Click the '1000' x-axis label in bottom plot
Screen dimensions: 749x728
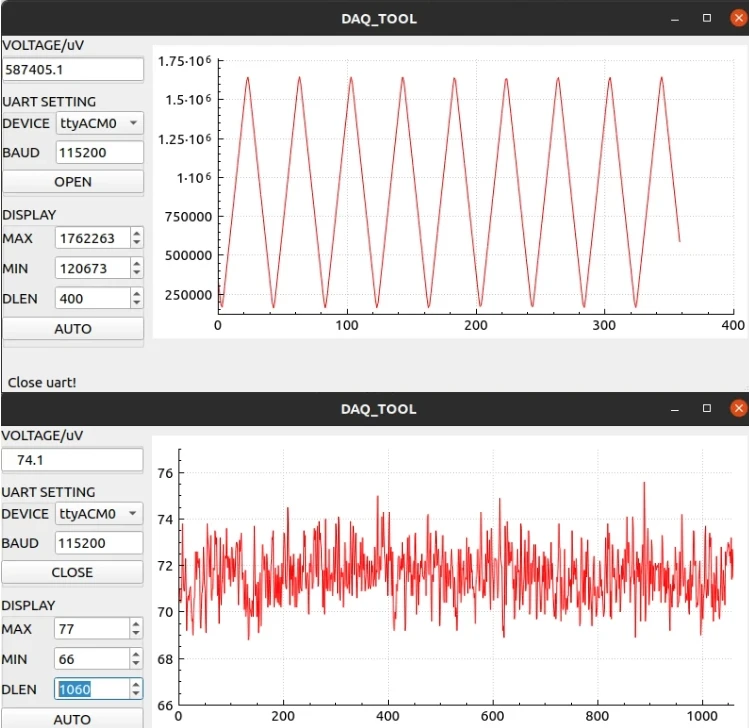click(702, 716)
